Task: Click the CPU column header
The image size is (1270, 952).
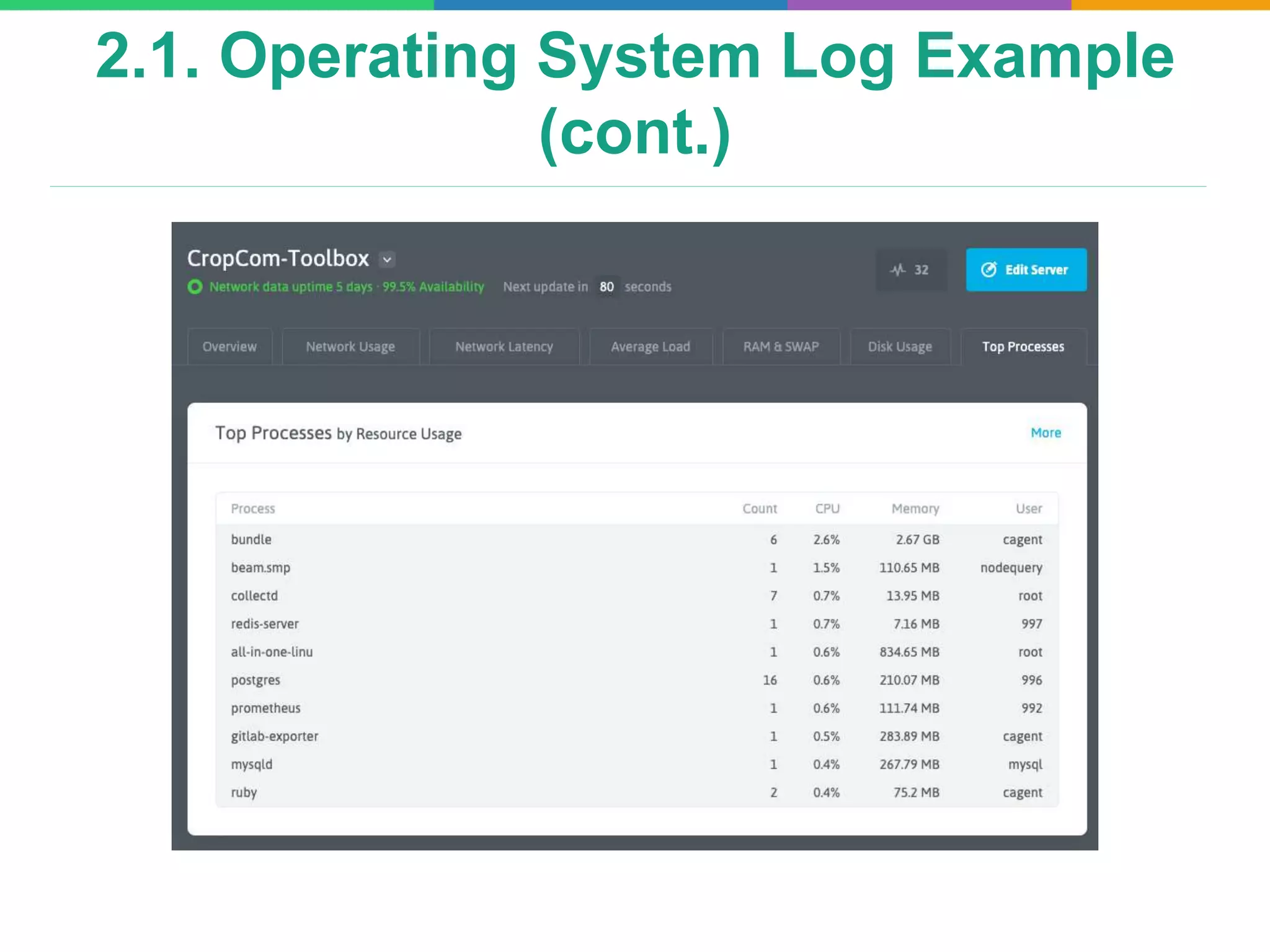Action: (827, 509)
